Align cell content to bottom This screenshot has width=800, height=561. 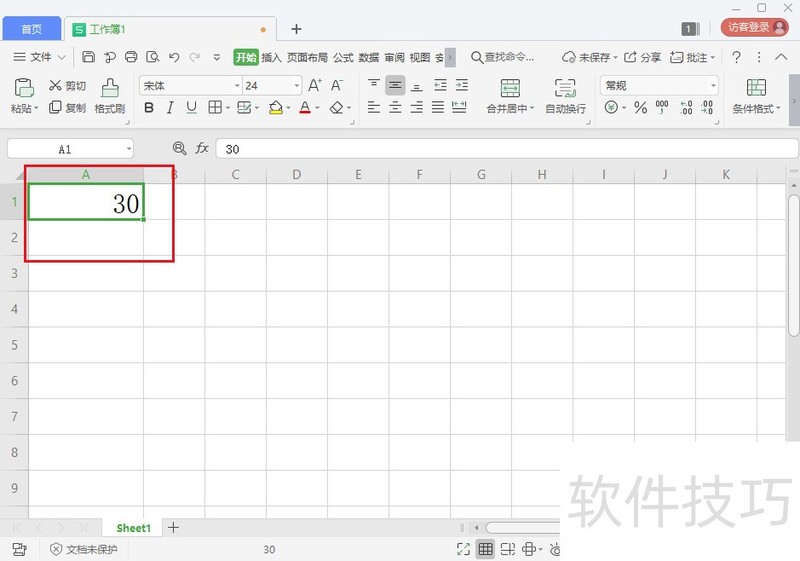point(417,86)
